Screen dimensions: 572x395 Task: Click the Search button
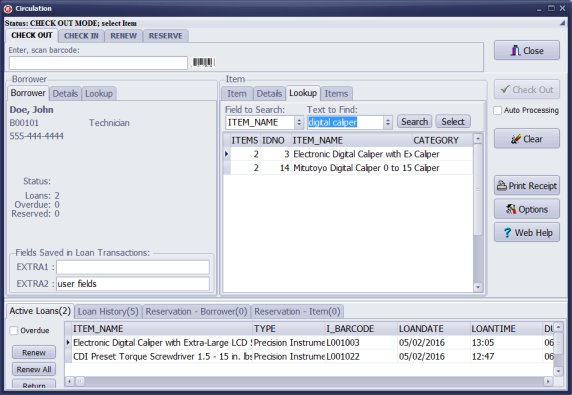pos(414,121)
